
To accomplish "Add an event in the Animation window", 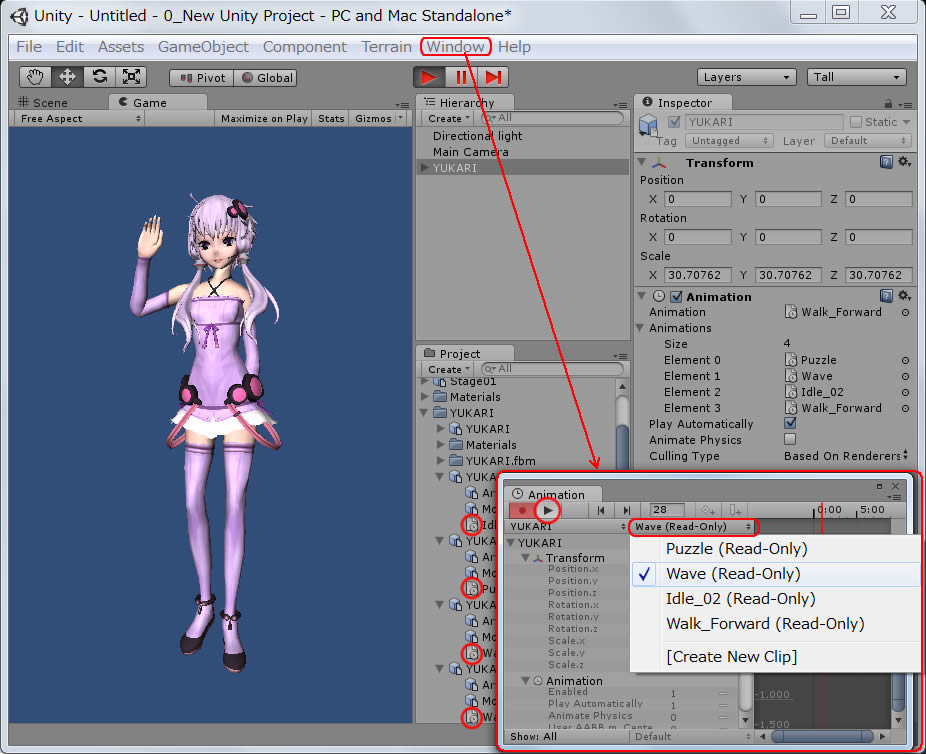I will pos(736,511).
